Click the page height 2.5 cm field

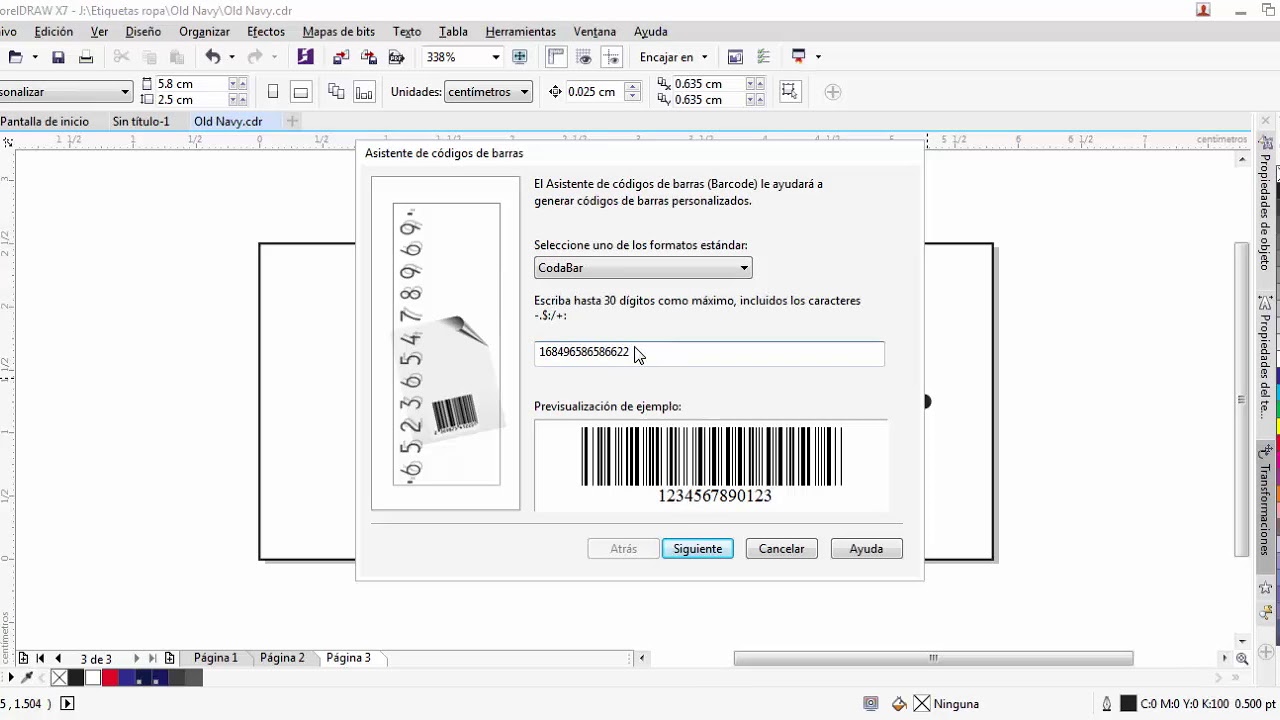click(190, 100)
